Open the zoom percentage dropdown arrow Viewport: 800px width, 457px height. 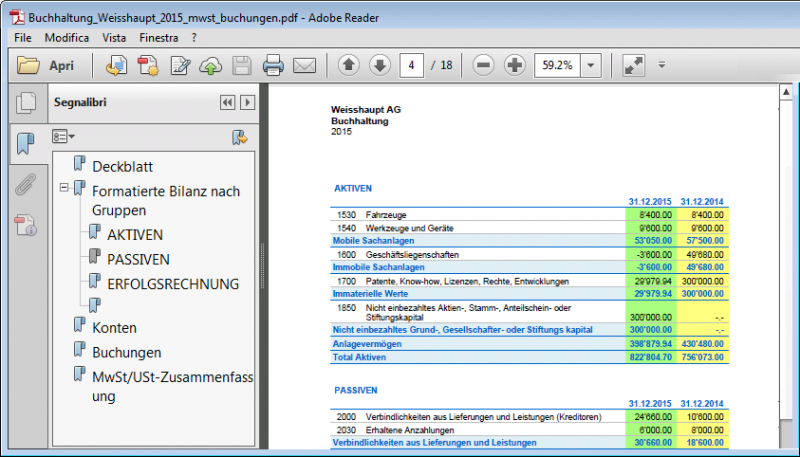(x=590, y=65)
